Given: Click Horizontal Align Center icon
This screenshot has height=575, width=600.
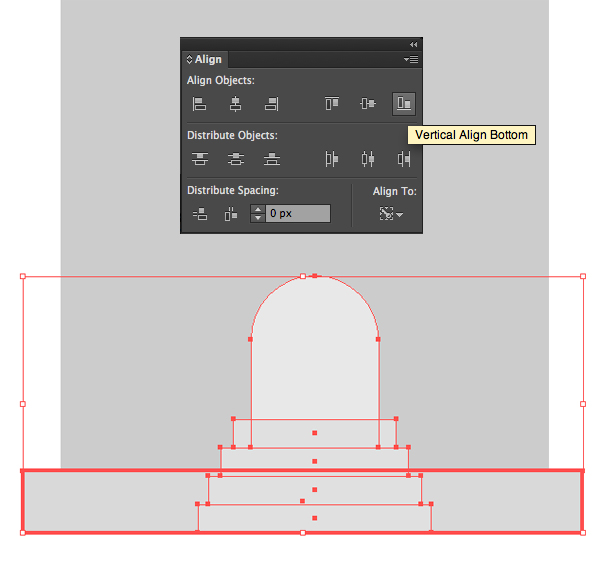Looking at the screenshot, I should pyautogui.click(x=235, y=104).
